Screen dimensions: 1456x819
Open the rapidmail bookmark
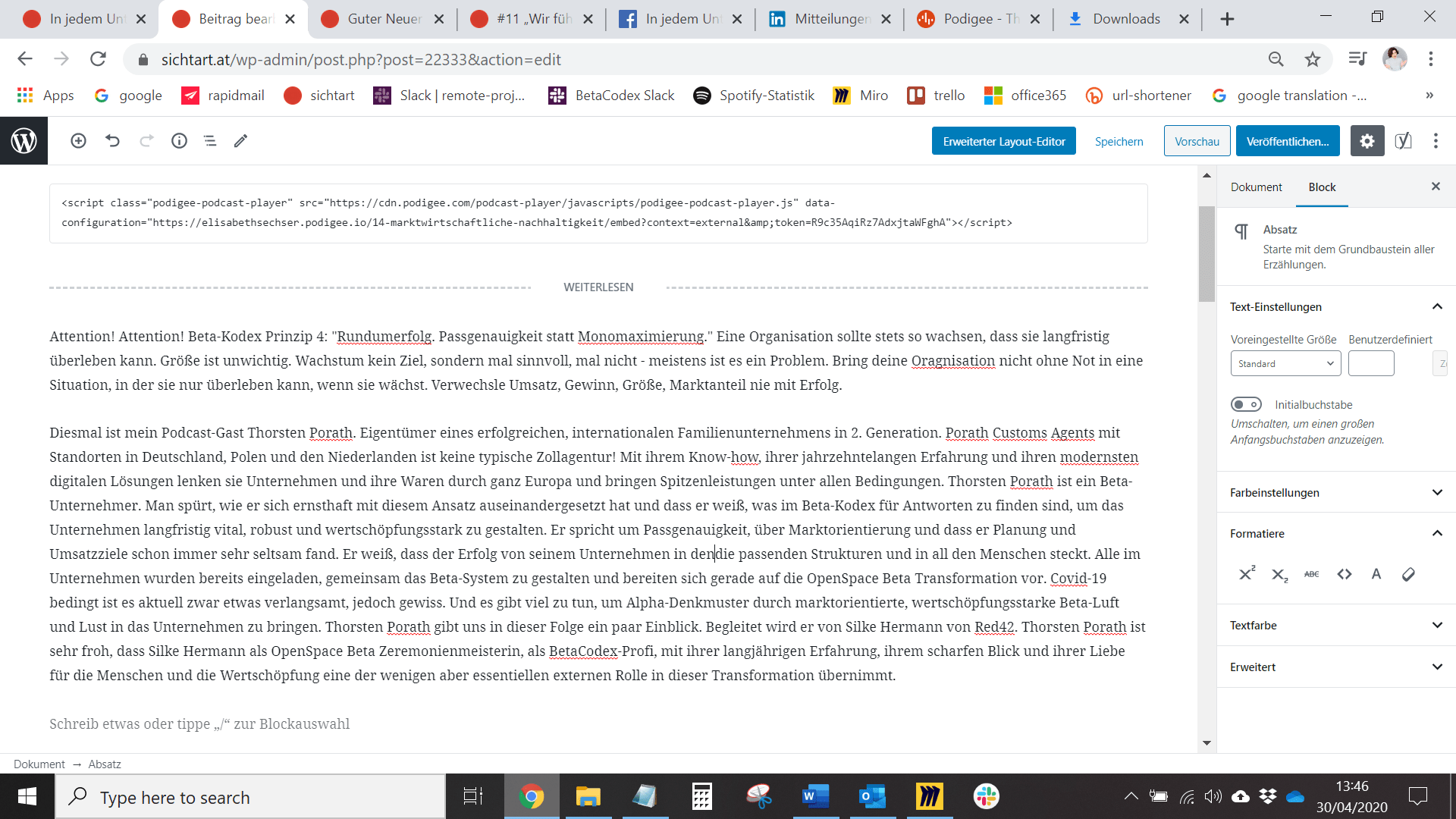[x=223, y=95]
